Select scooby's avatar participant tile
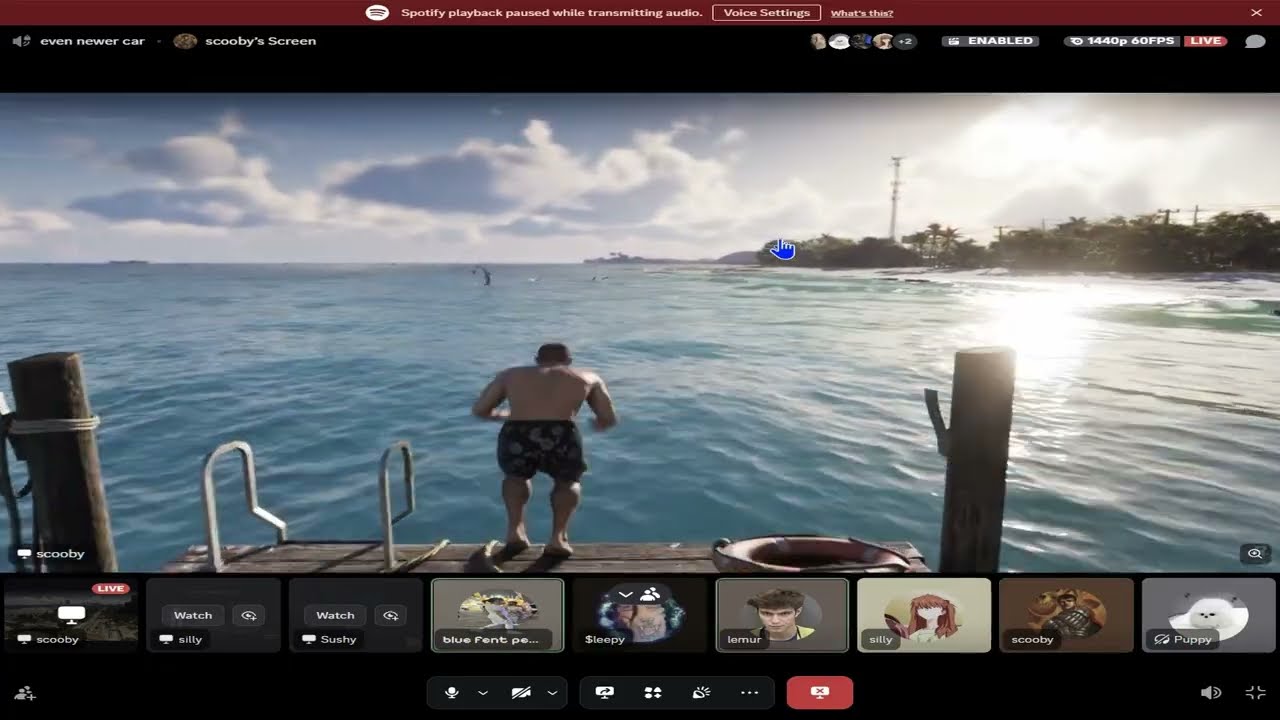 (1066, 615)
